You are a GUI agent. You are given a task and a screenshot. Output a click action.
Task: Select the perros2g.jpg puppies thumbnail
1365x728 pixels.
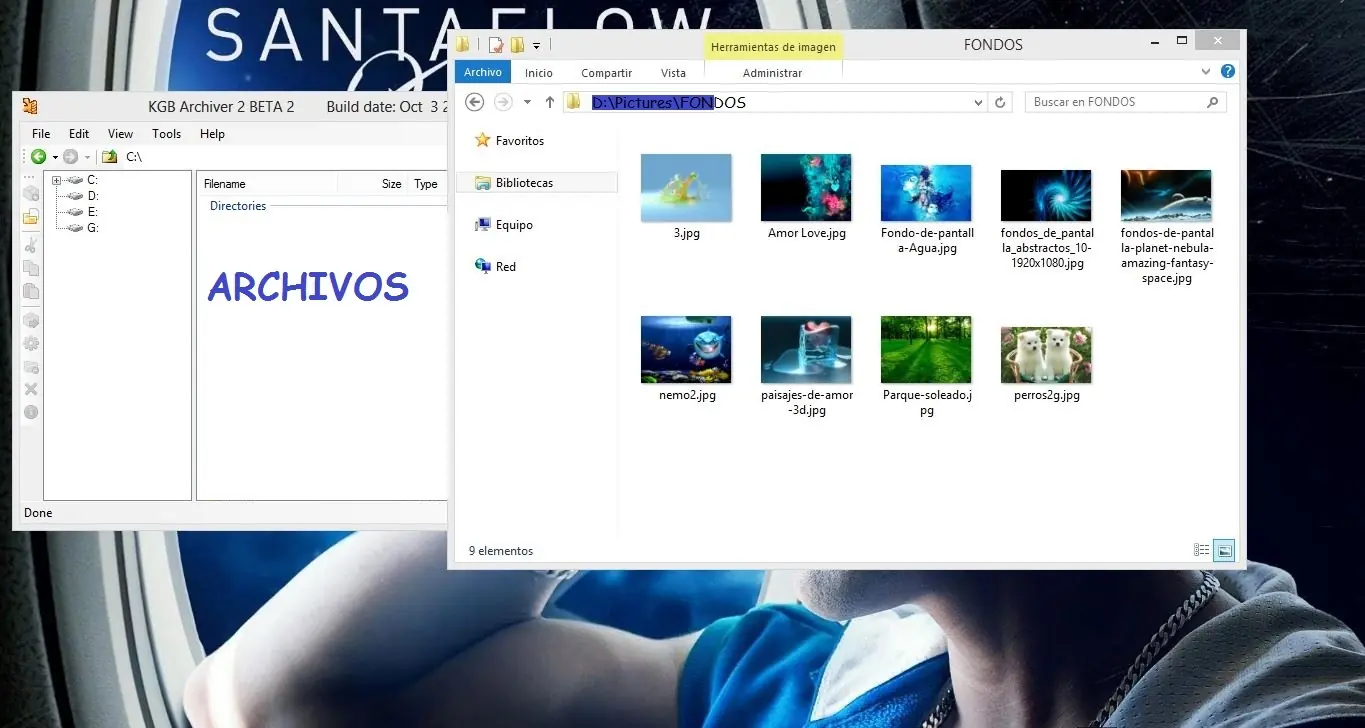pos(1046,355)
